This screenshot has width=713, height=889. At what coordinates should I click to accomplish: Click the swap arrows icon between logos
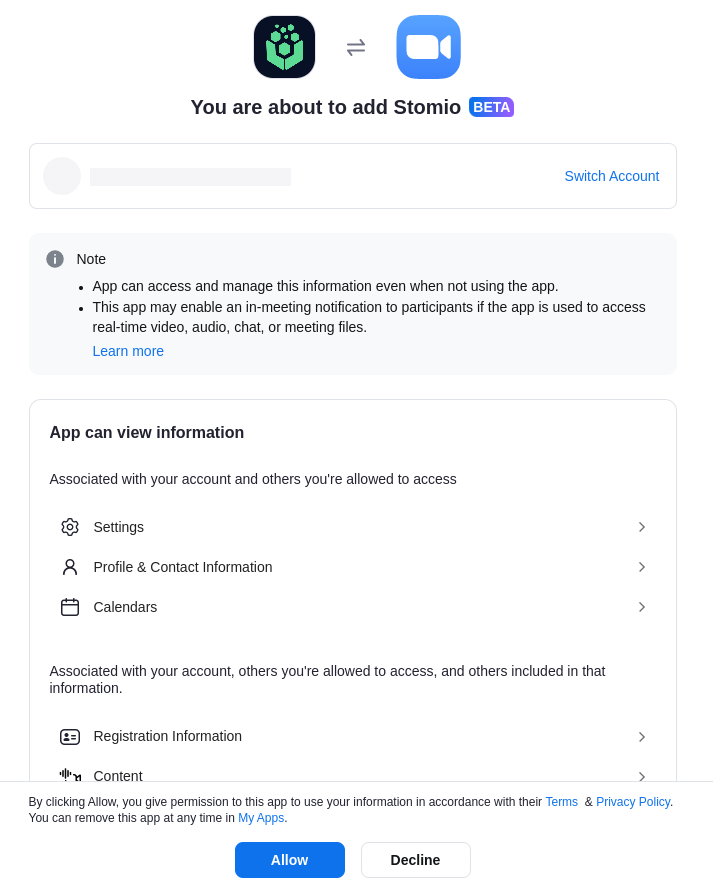pos(356,47)
